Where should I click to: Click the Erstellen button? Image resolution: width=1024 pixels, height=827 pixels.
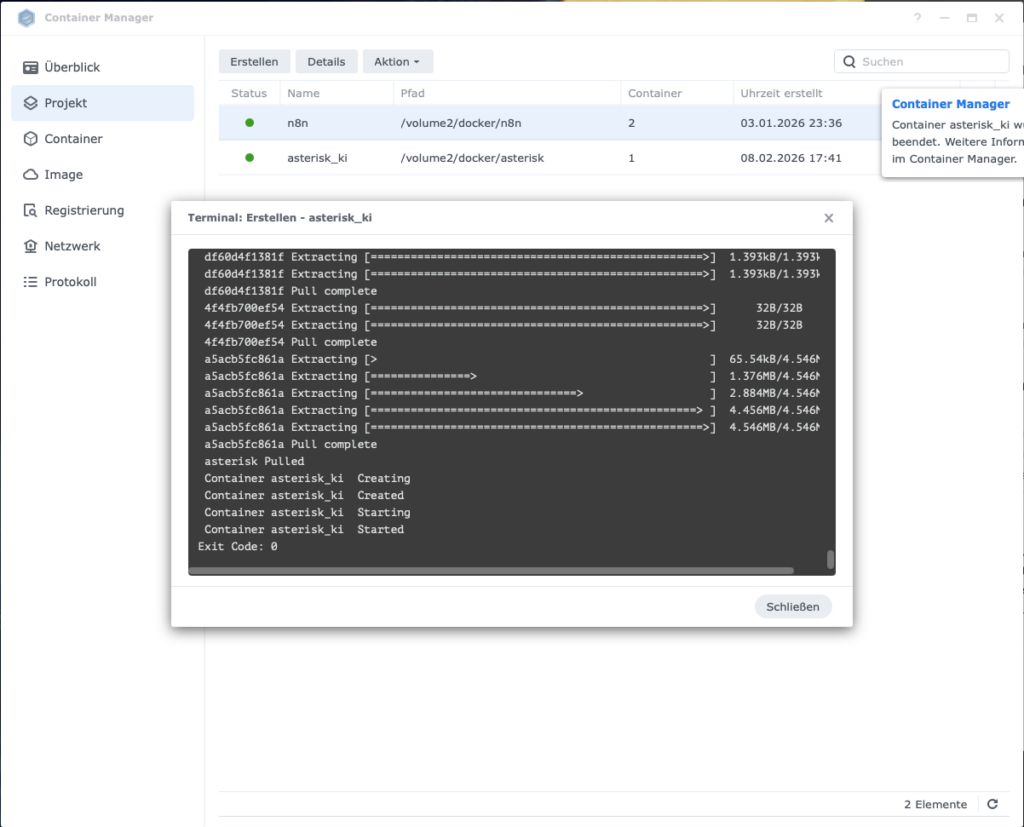(254, 62)
